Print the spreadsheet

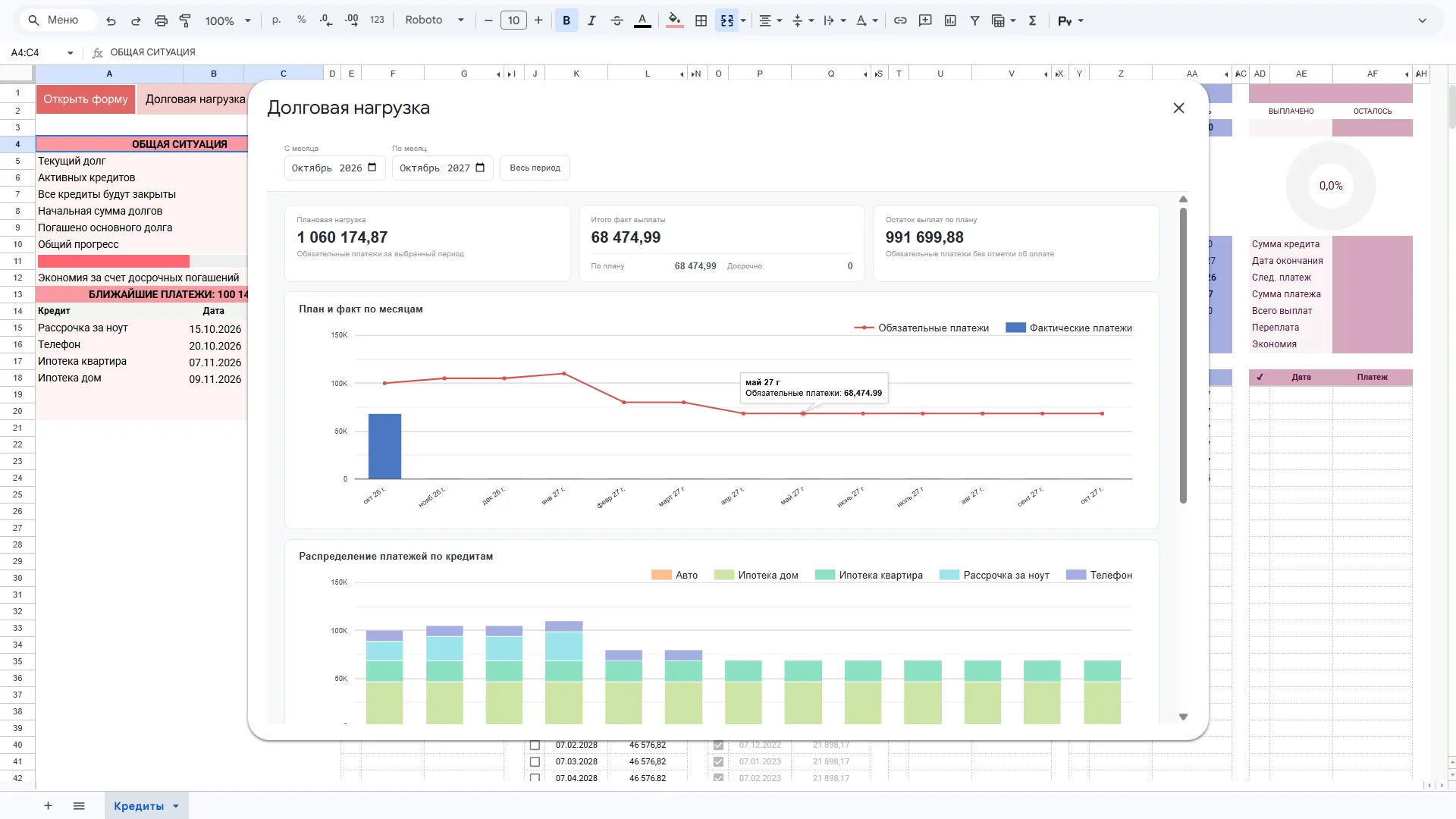click(x=161, y=20)
